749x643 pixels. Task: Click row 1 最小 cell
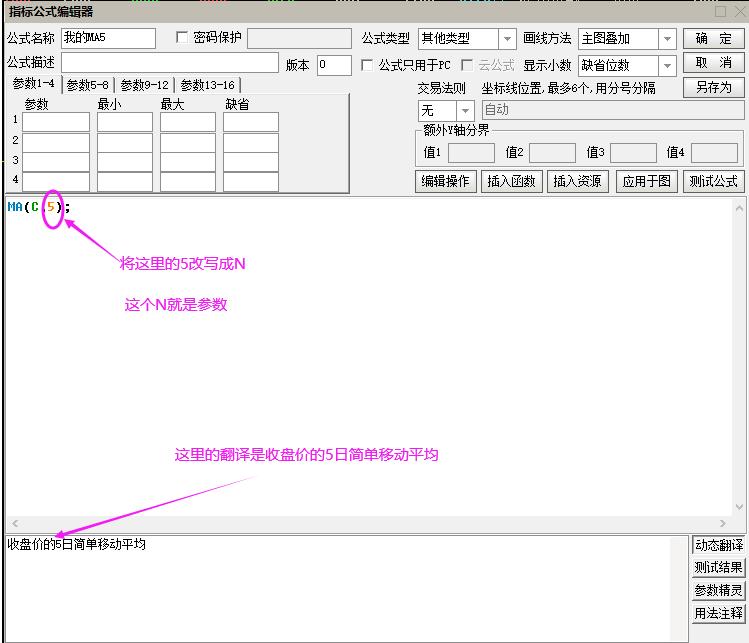click(x=125, y=122)
